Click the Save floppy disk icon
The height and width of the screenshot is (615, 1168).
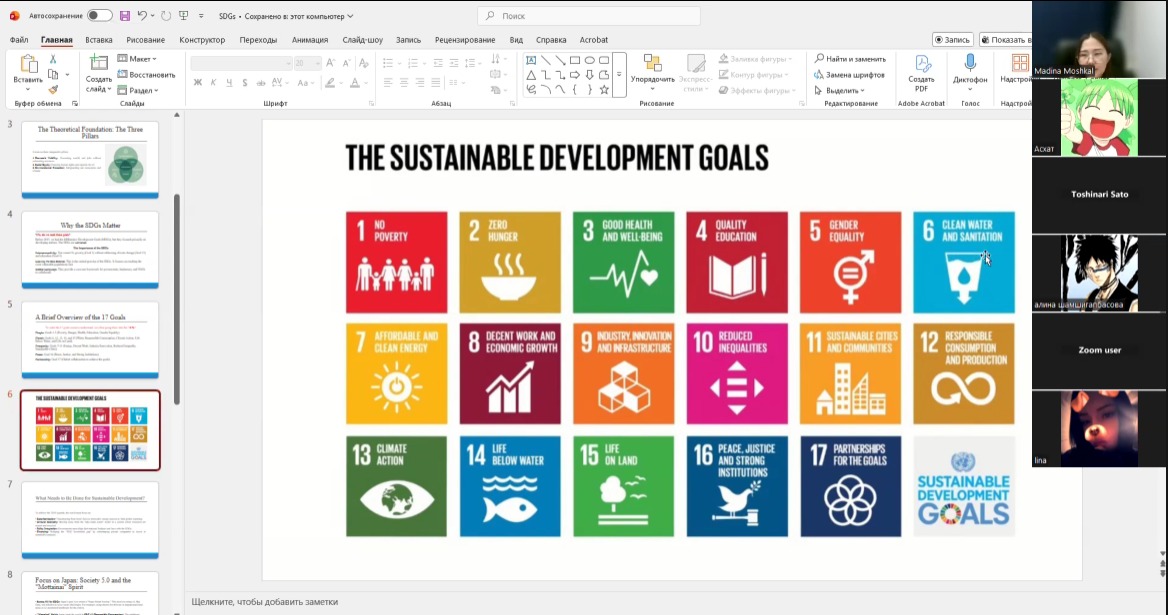(125, 16)
